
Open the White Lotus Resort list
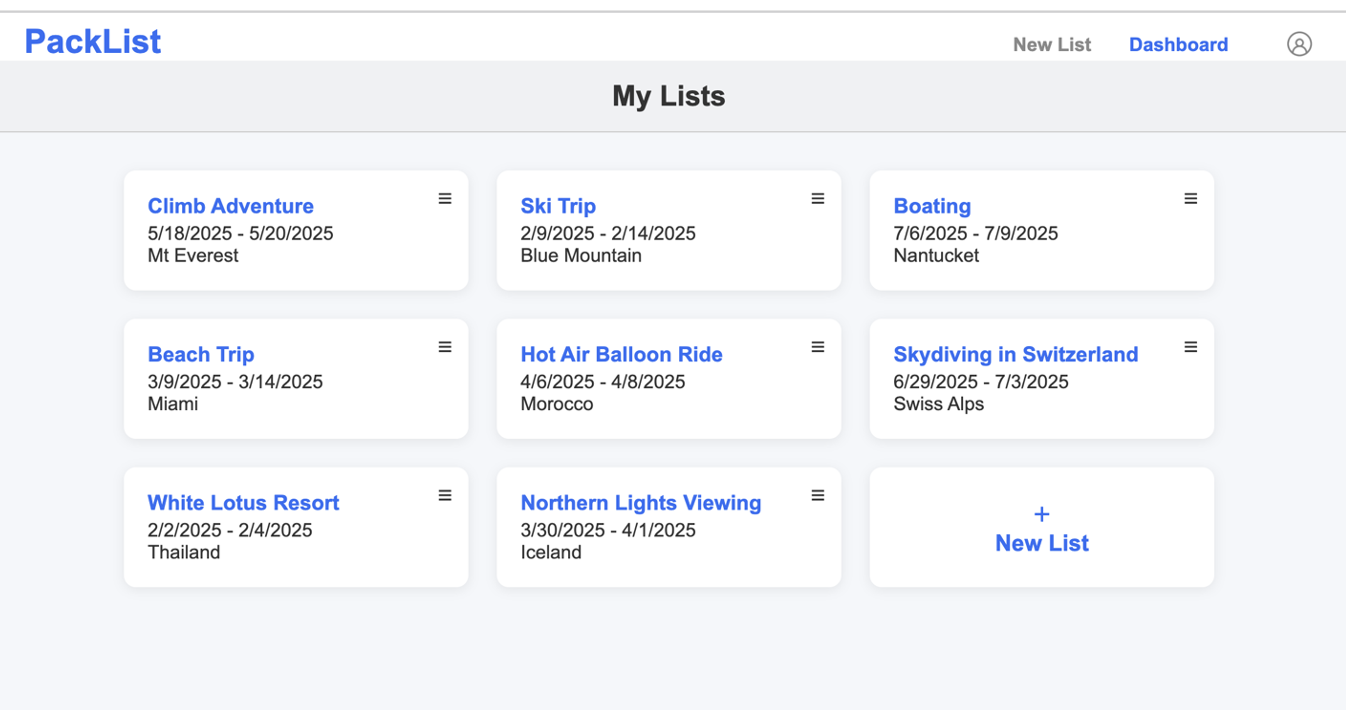[x=244, y=502]
